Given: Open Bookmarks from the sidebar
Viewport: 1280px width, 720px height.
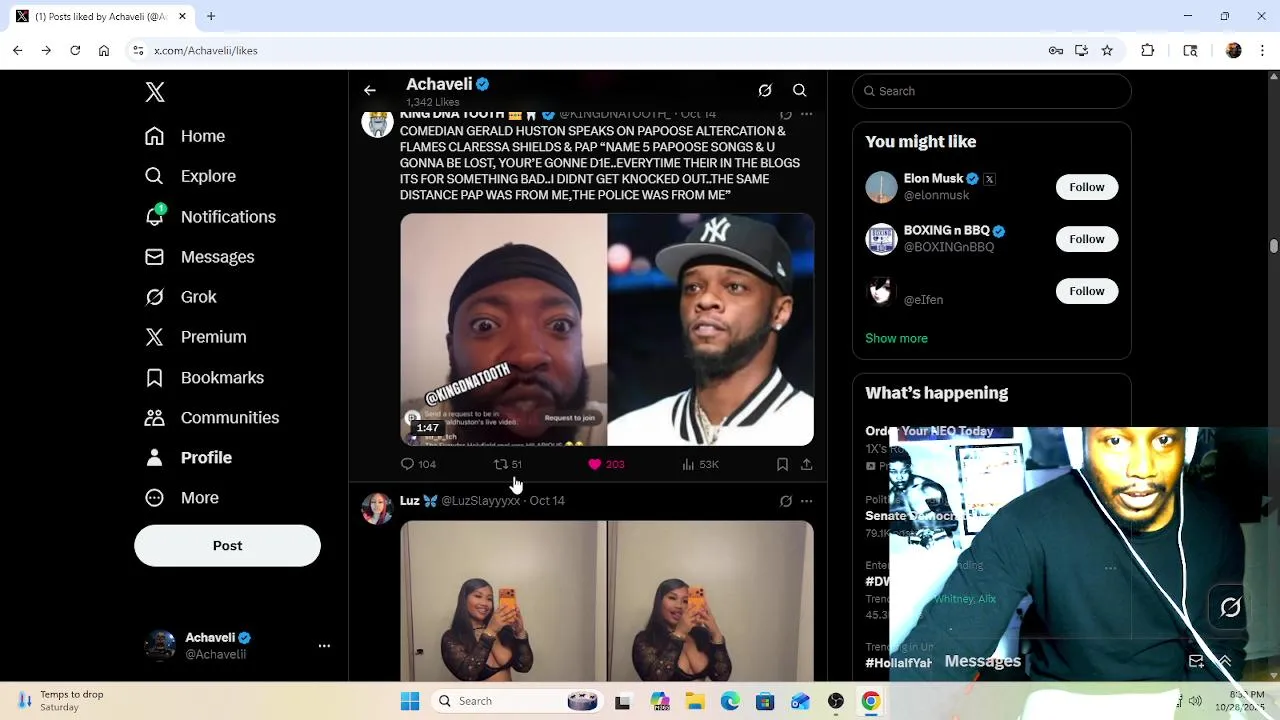Looking at the screenshot, I should [x=205, y=377].
